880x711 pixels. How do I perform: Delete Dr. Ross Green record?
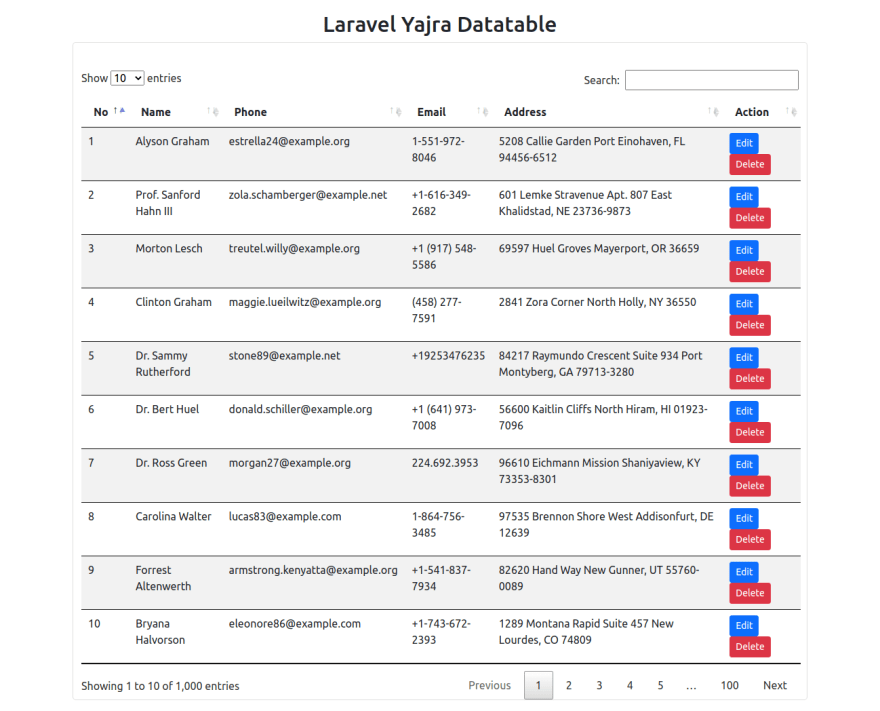pos(750,486)
